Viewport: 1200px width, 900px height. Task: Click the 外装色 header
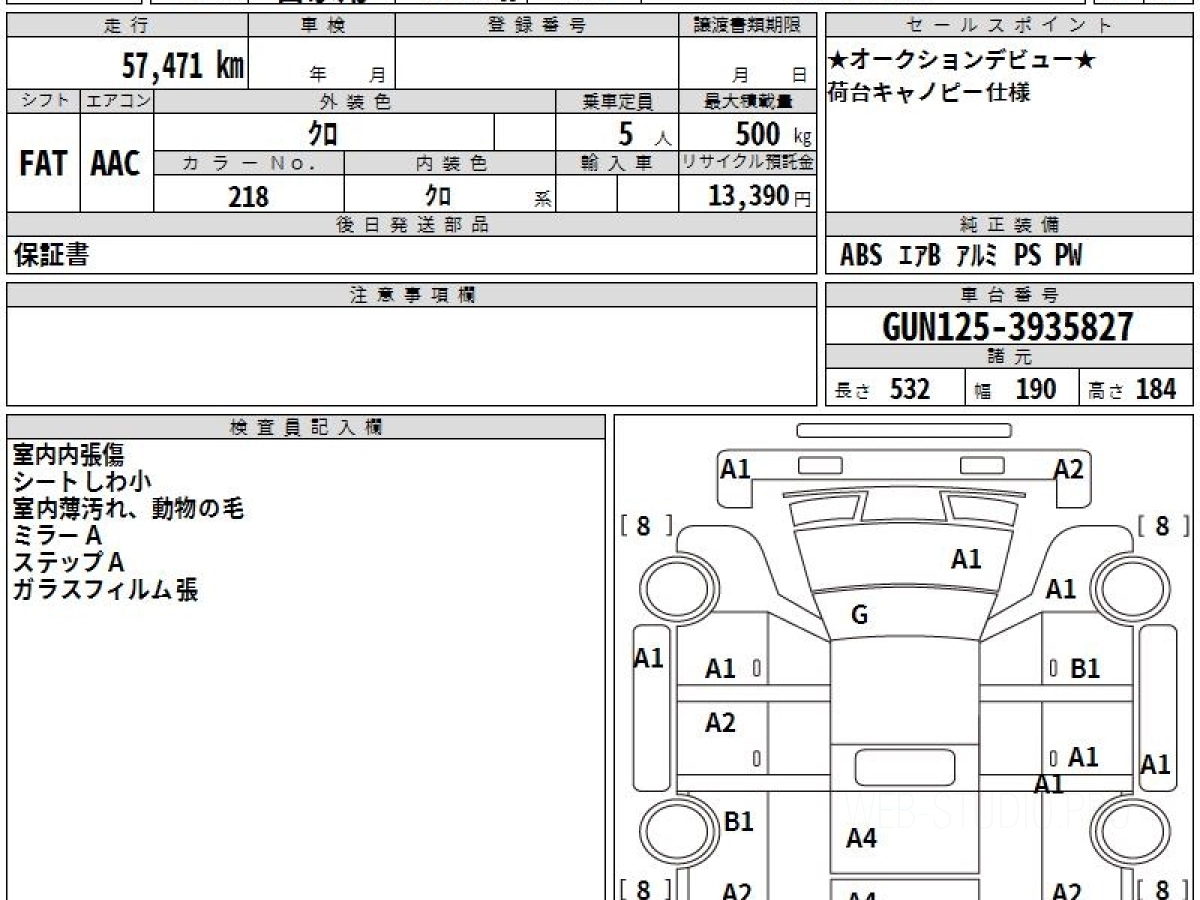point(355,101)
